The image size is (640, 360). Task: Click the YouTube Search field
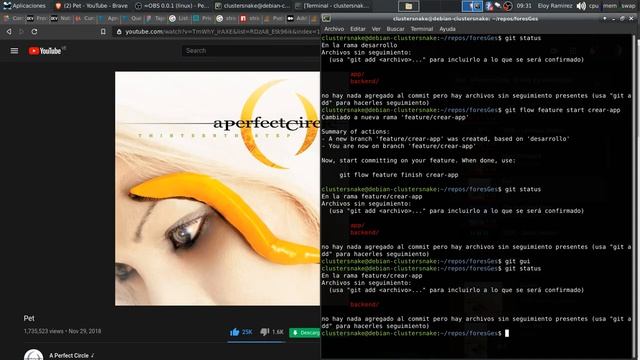251,51
